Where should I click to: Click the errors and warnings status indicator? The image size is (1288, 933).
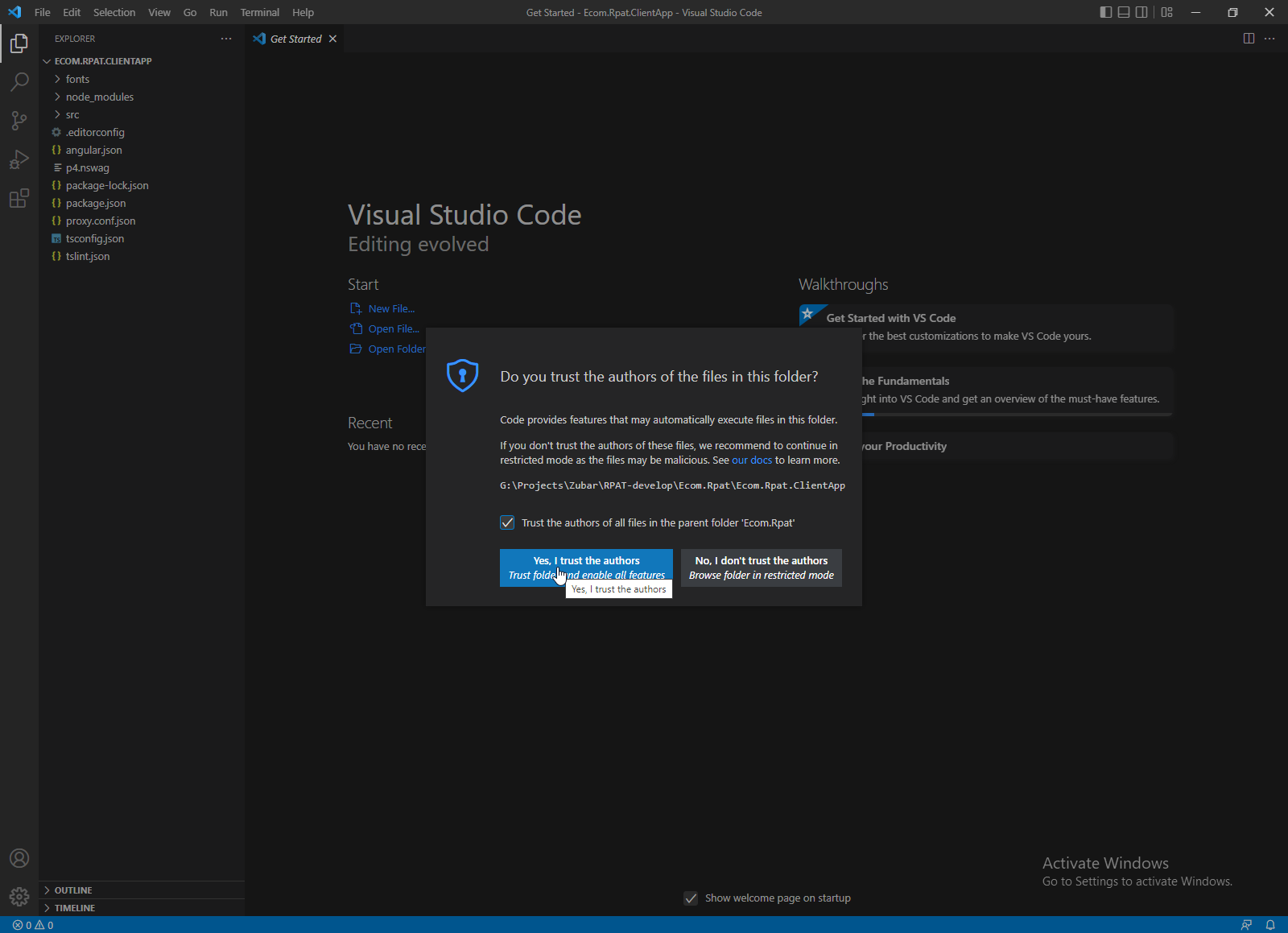pyautogui.click(x=33, y=925)
